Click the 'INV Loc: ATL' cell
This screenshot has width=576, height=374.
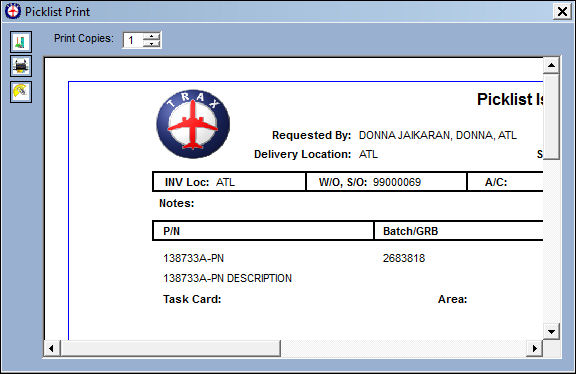click(x=229, y=182)
